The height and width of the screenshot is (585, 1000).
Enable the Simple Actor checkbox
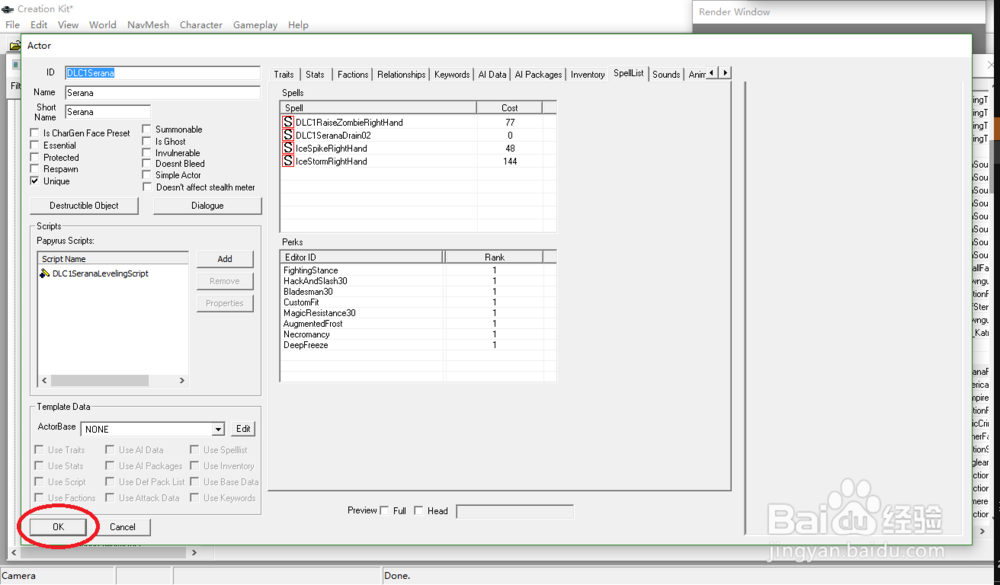(147, 175)
